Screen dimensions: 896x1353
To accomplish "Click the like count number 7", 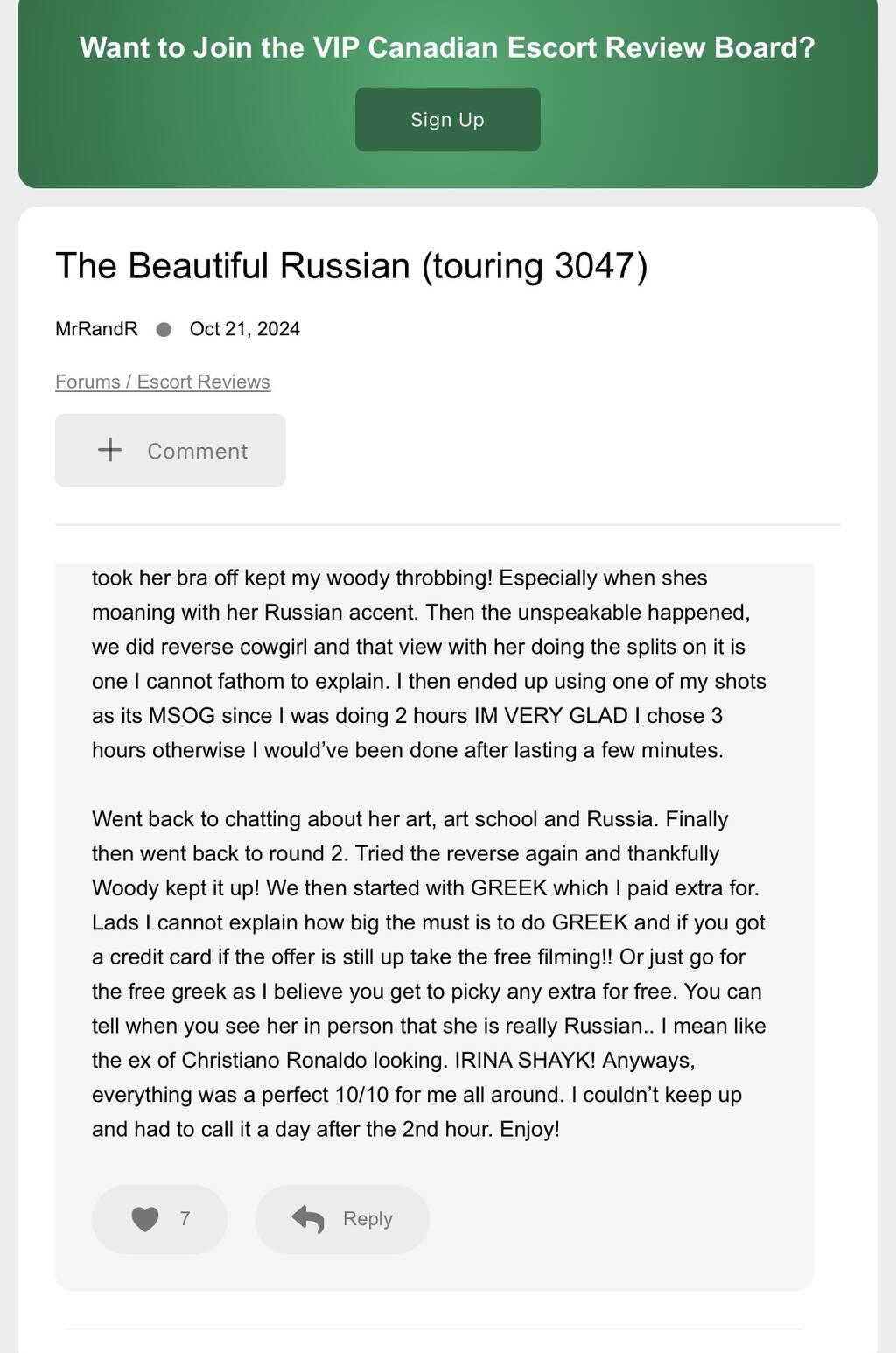I will [185, 1218].
